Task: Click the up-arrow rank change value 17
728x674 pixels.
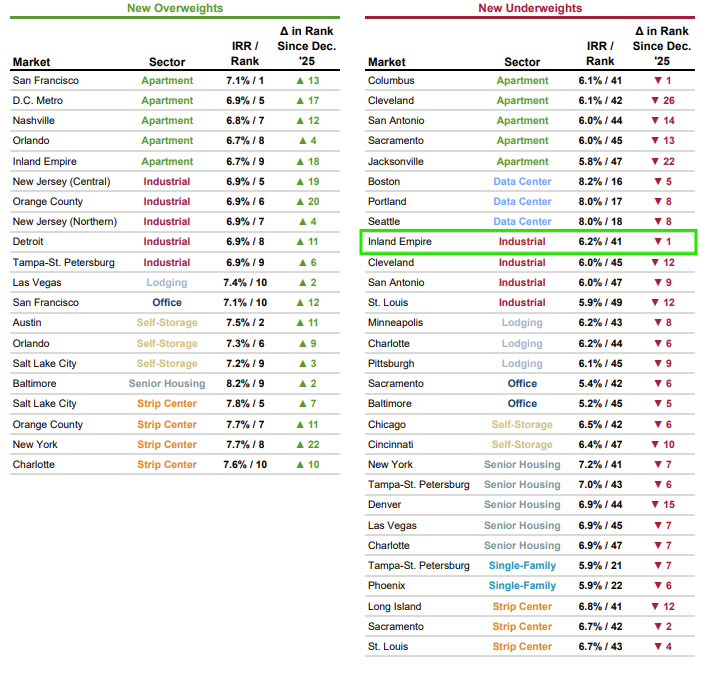Action: pyautogui.click(x=307, y=100)
